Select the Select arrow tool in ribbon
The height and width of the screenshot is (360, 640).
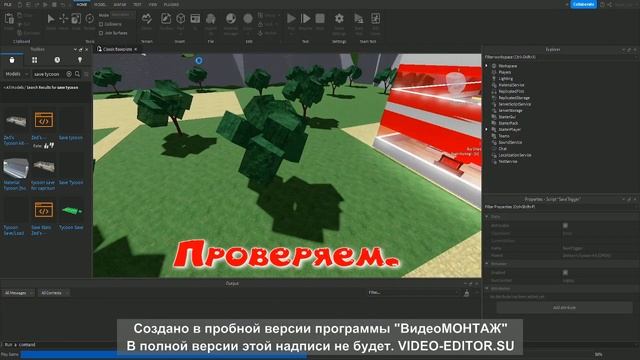(x=51, y=19)
